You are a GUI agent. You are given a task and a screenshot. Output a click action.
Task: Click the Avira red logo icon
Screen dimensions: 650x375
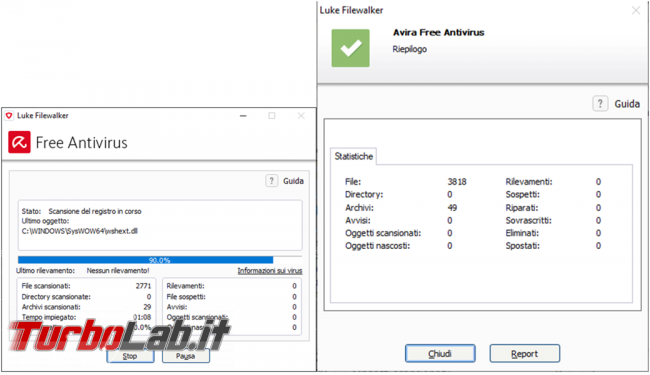pos(19,142)
